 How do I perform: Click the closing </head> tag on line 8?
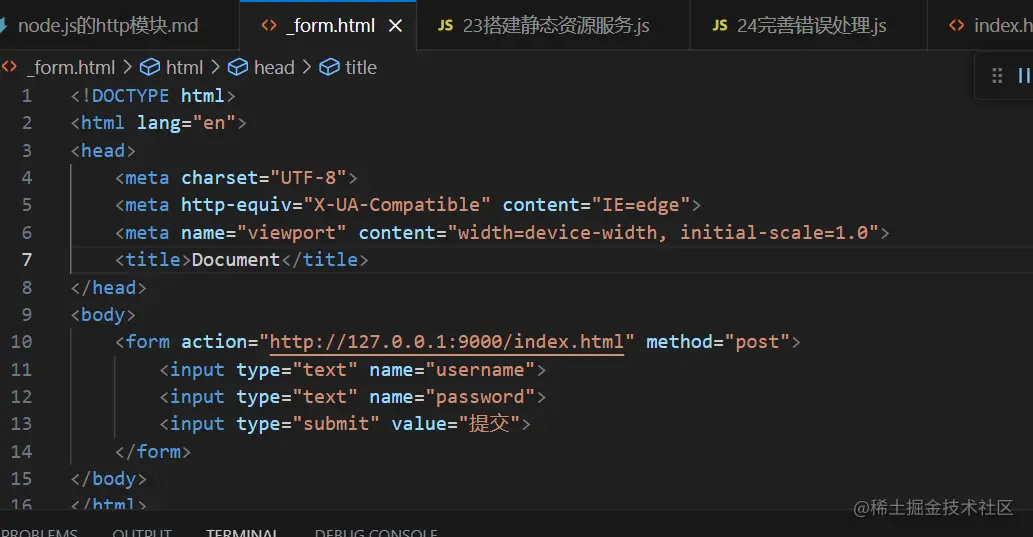[109, 288]
